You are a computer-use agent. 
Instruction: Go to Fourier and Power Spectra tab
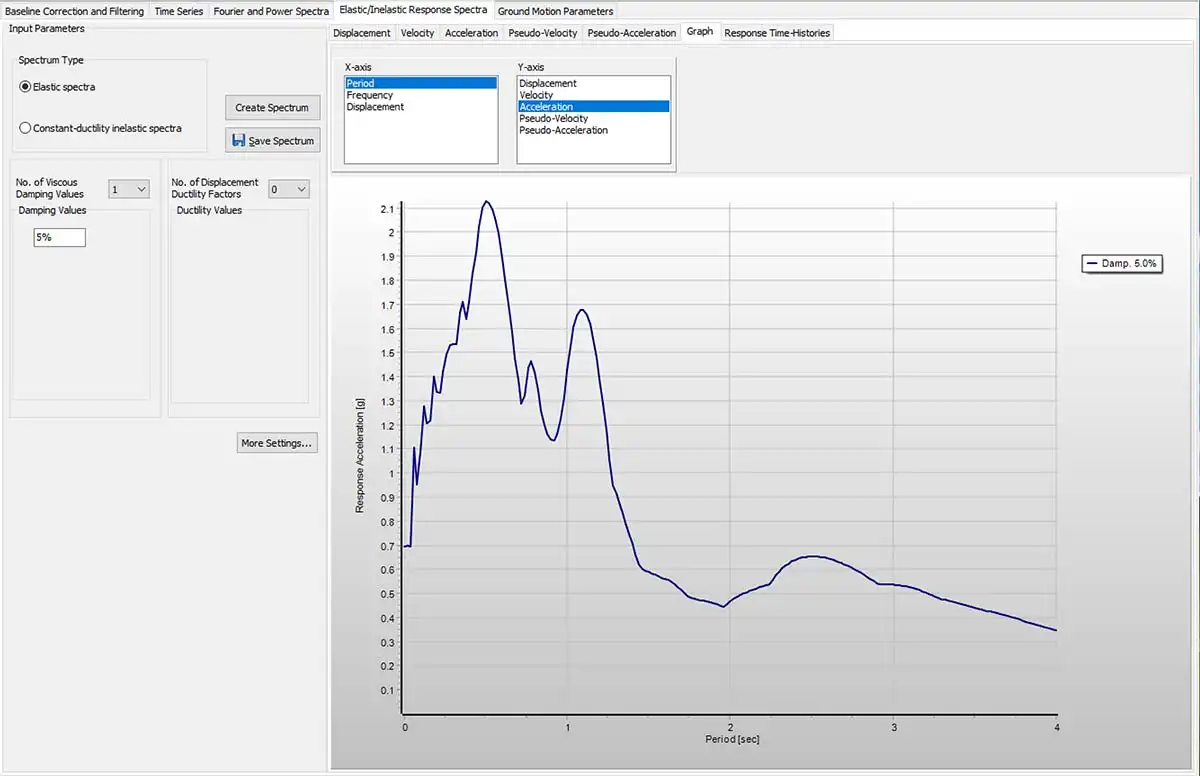(x=271, y=11)
